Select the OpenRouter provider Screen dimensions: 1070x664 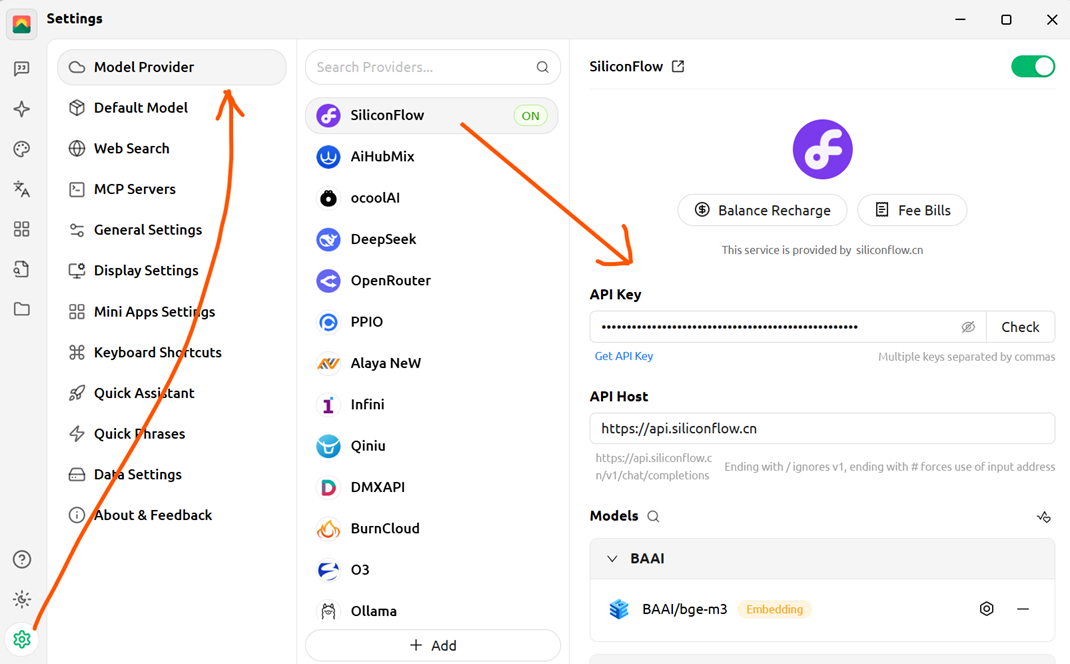tap(432, 280)
